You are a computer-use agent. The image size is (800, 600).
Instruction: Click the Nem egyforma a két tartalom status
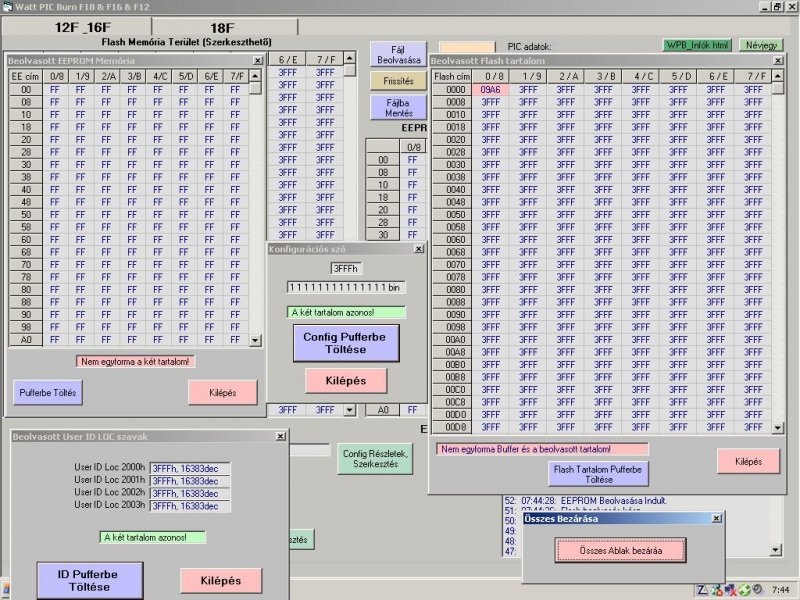point(135,361)
